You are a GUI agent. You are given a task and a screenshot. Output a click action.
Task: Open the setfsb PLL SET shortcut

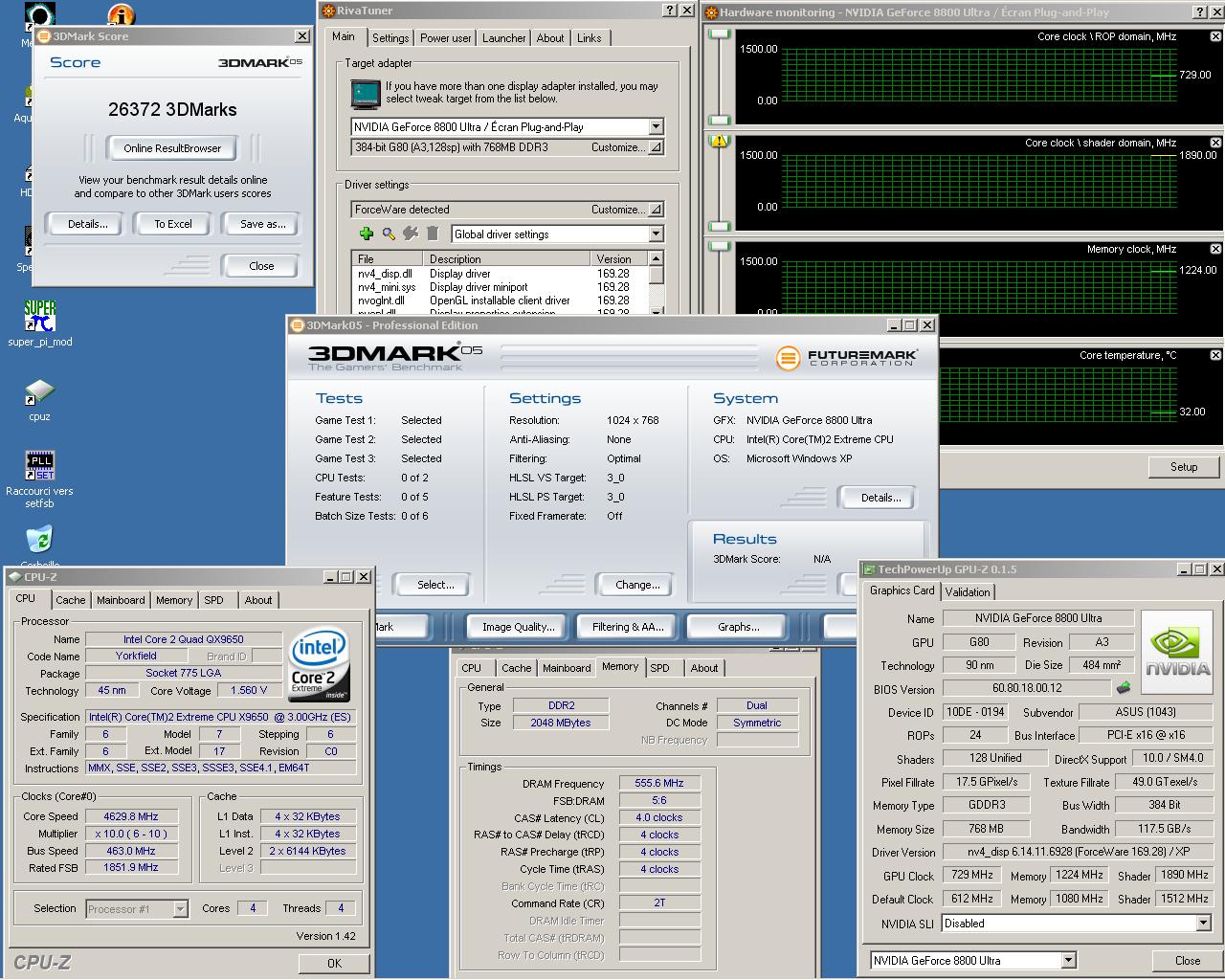click(x=40, y=466)
